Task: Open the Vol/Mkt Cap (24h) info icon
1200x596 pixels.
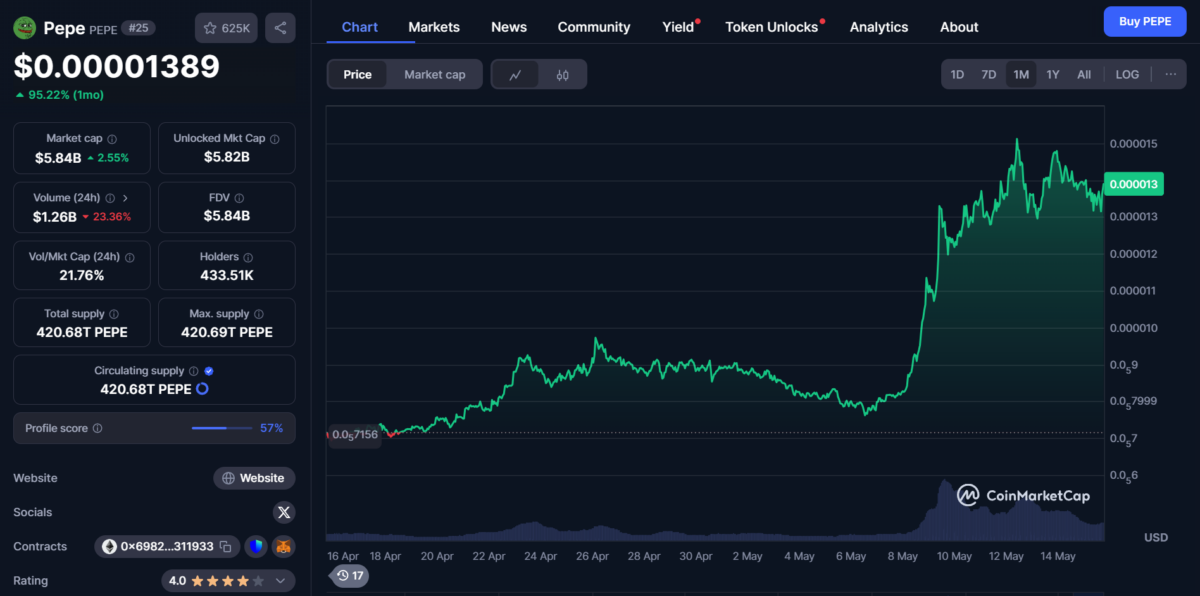Action: pyautogui.click(x=130, y=257)
